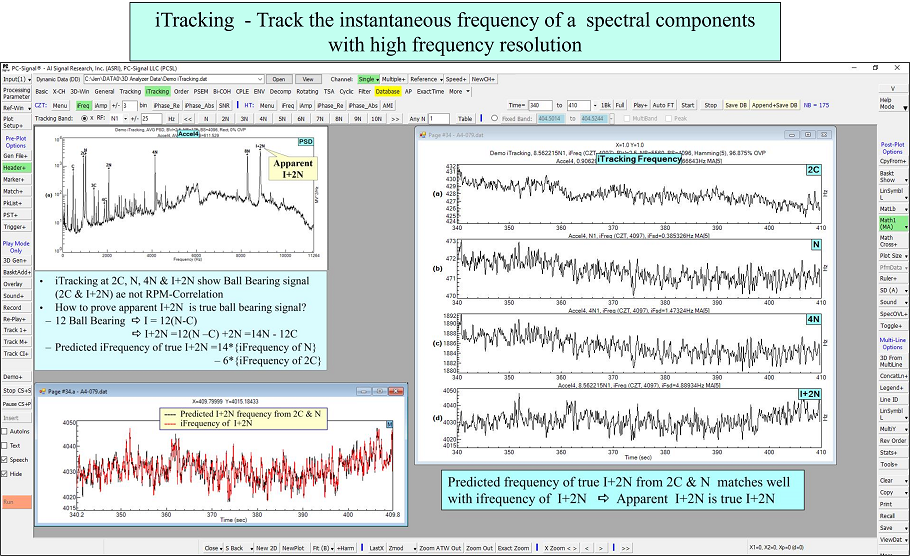This screenshot has width=910, height=556.
Task: Click the SNR button in CZT row
Action: 224,104
